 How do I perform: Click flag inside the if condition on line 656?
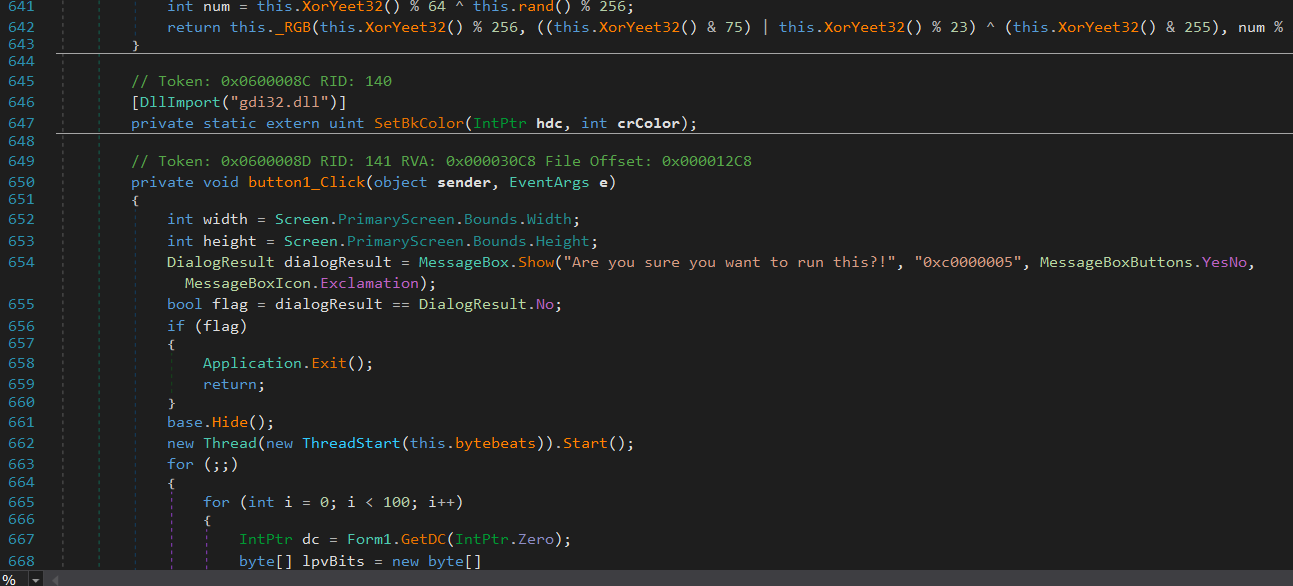point(220,326)
